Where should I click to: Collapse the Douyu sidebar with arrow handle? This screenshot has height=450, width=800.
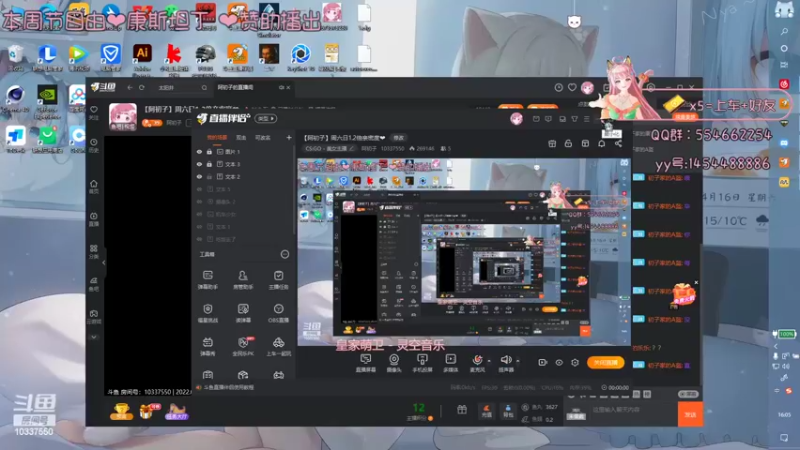pyautogui.click(x=104, y=263)
